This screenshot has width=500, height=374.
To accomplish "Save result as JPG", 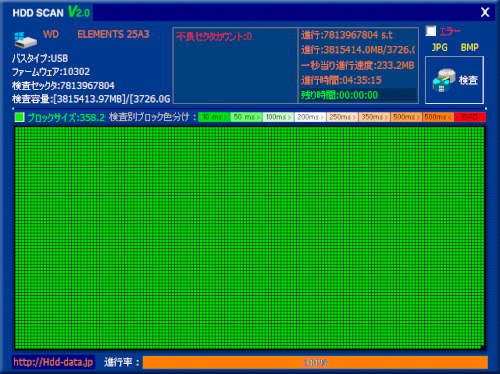I will click(x=439, y=47).
